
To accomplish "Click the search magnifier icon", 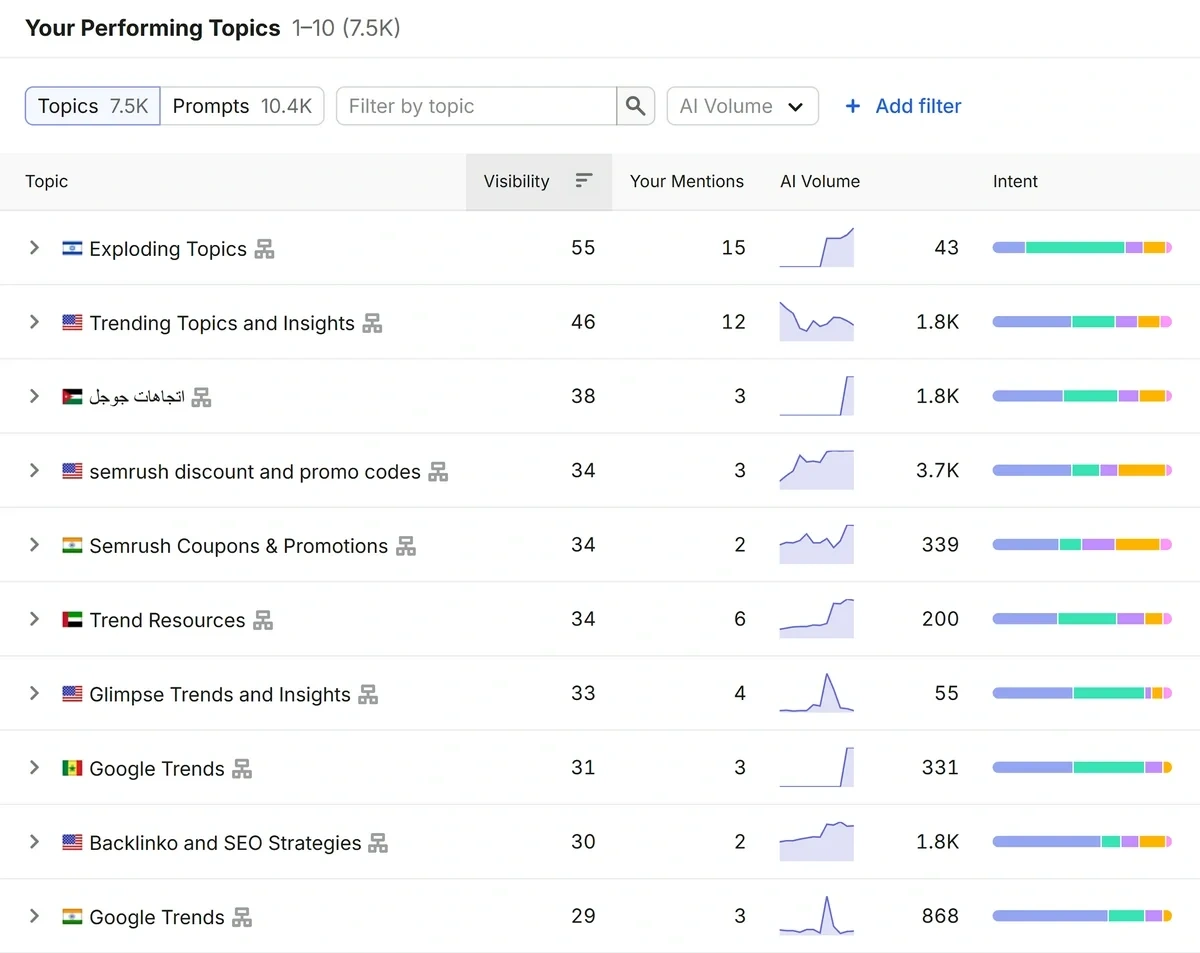I will (x=636, y=106).
